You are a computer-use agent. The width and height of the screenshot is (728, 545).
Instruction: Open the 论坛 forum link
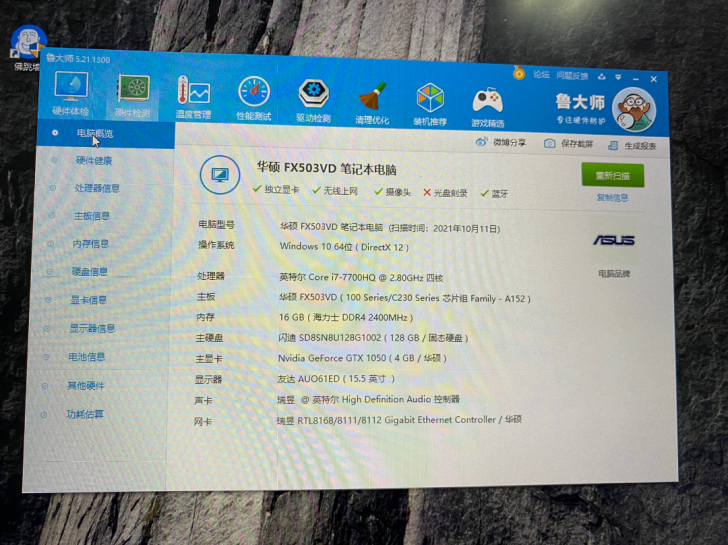pyautogui.click(x=541, y=74)
